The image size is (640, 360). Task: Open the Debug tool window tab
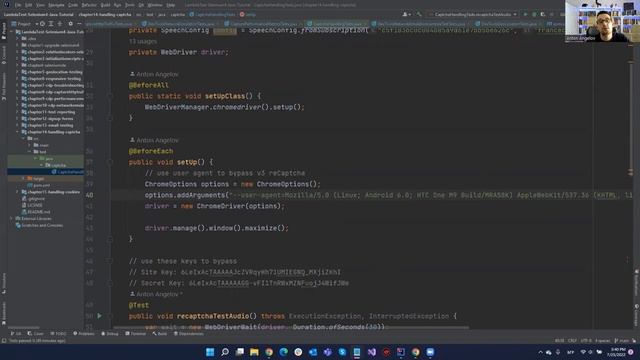click(x=110, y=333)
